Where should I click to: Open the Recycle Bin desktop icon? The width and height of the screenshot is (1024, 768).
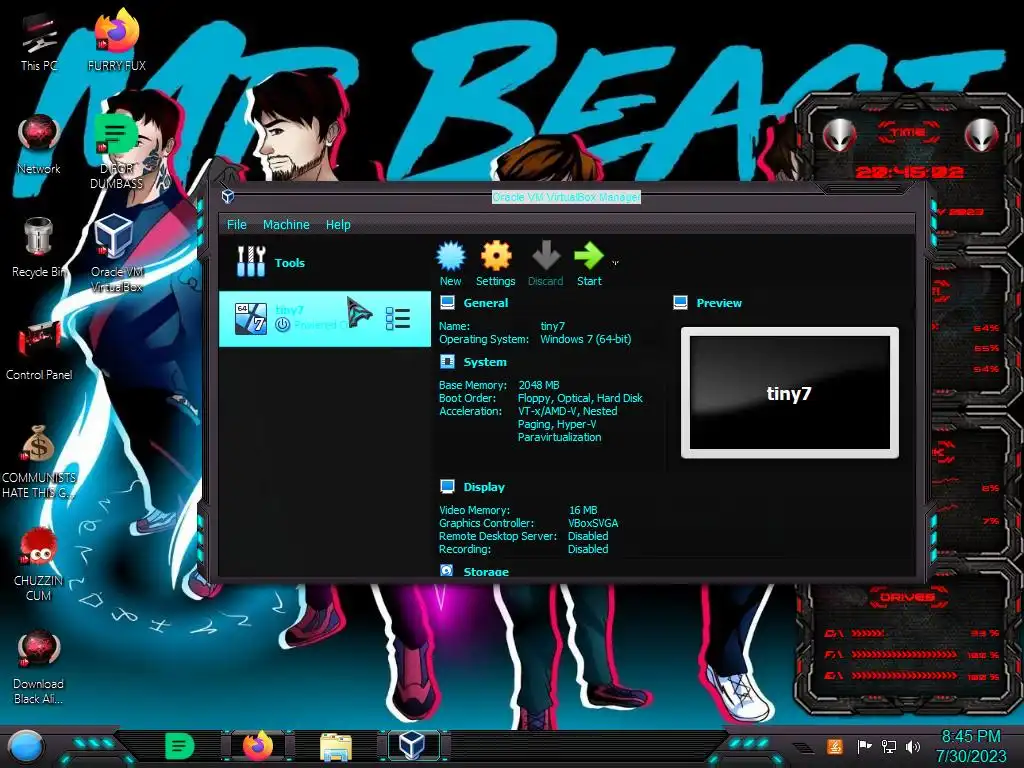(x=39, y=248)
